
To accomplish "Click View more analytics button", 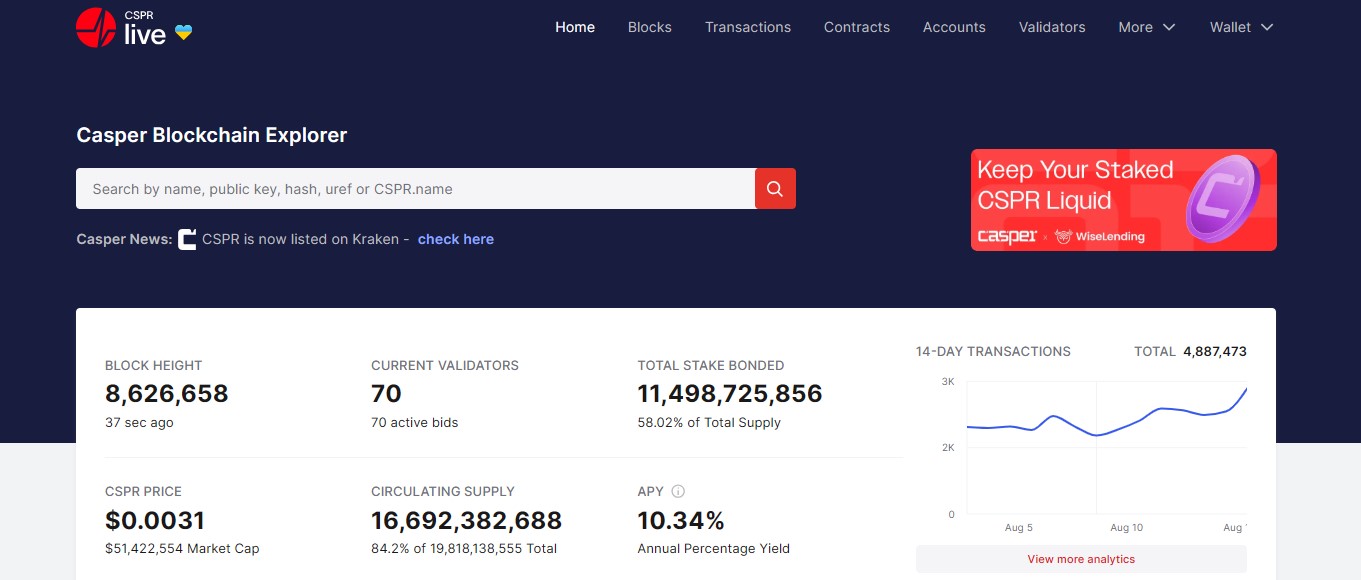I will pos(1081,559).
